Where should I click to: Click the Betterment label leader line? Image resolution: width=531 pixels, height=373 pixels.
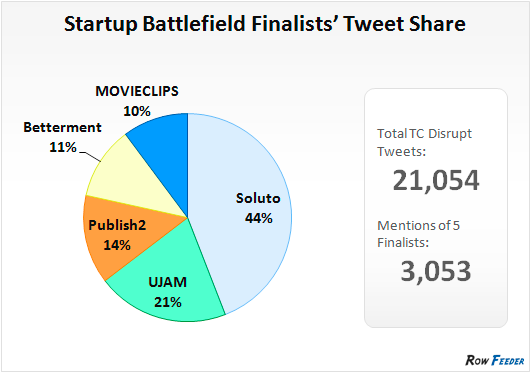click(90, 157)
